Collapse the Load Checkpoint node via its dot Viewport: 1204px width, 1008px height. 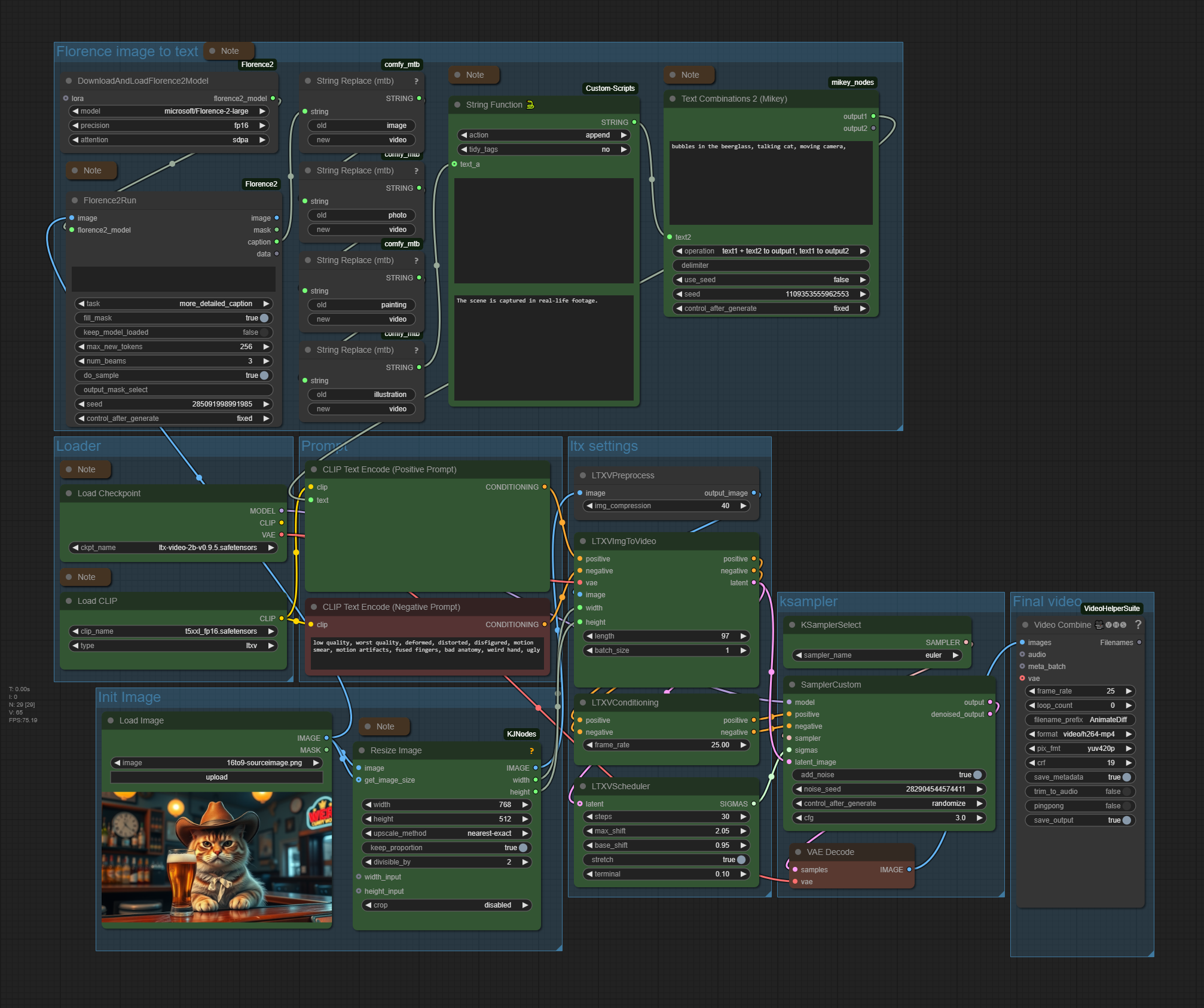click(69, 493)
